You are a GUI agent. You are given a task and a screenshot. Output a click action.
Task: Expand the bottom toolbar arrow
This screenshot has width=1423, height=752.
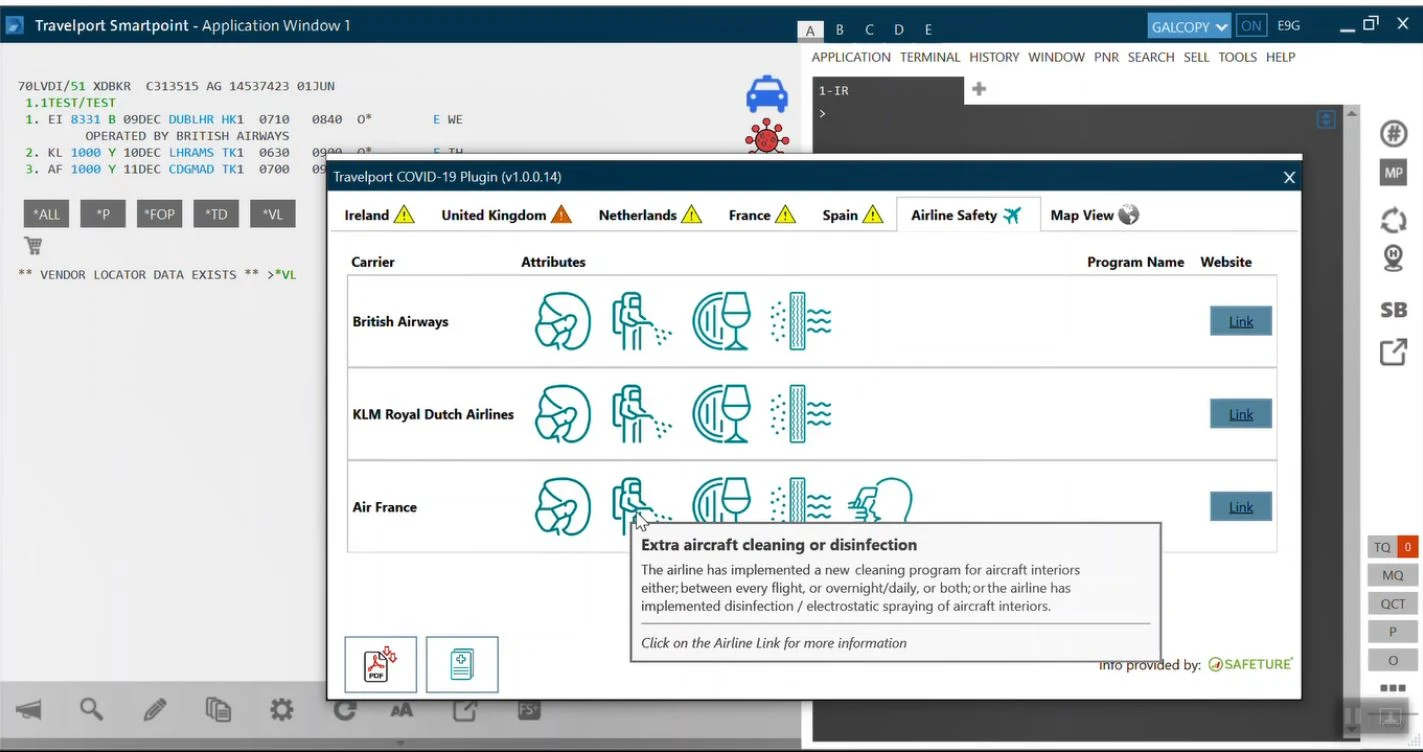pos(400,743)
